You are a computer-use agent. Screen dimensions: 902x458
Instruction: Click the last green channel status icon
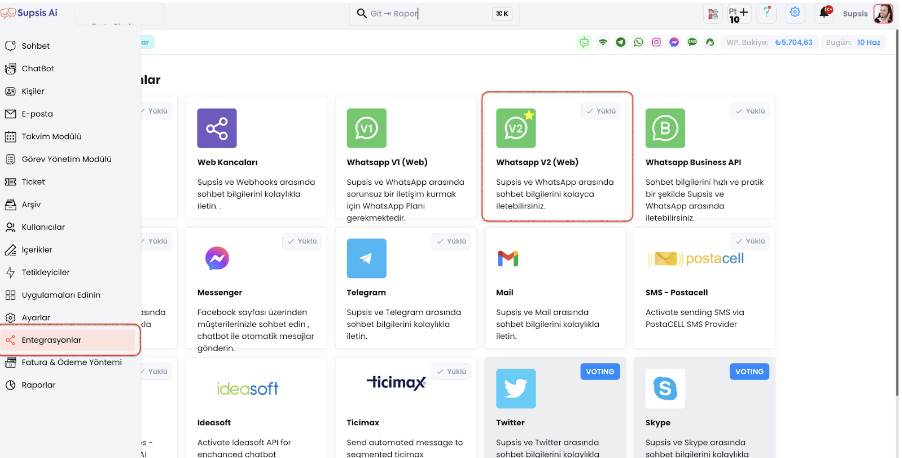click(710, 42)
